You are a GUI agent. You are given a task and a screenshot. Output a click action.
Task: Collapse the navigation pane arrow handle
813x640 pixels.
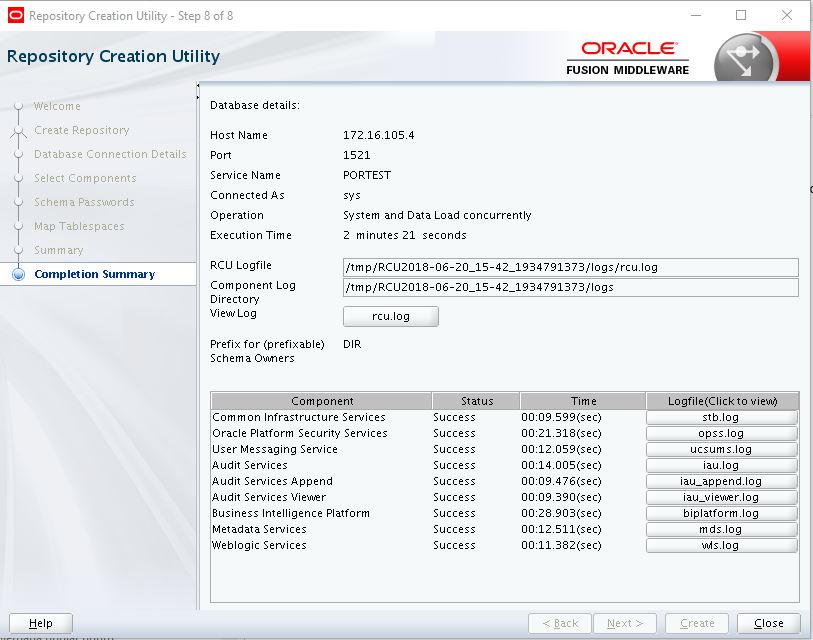click(x=198, y=85)
